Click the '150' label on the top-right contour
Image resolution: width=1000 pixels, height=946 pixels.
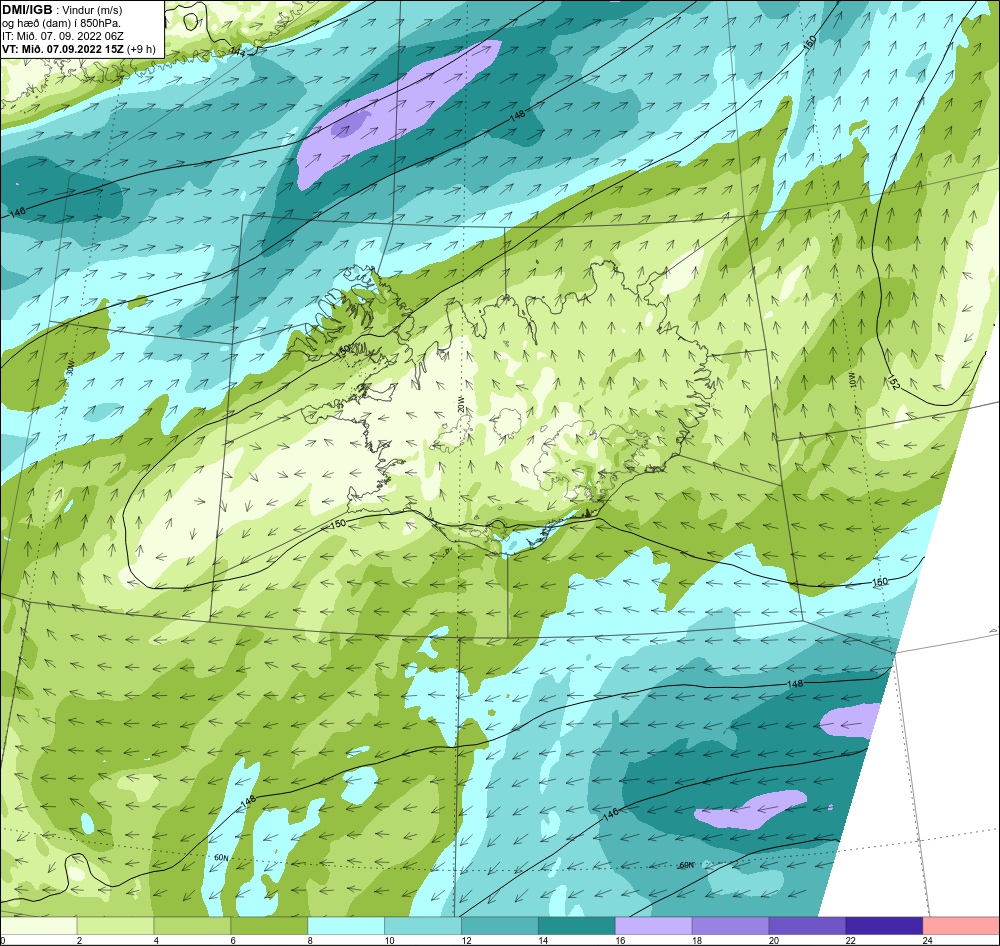809,43
